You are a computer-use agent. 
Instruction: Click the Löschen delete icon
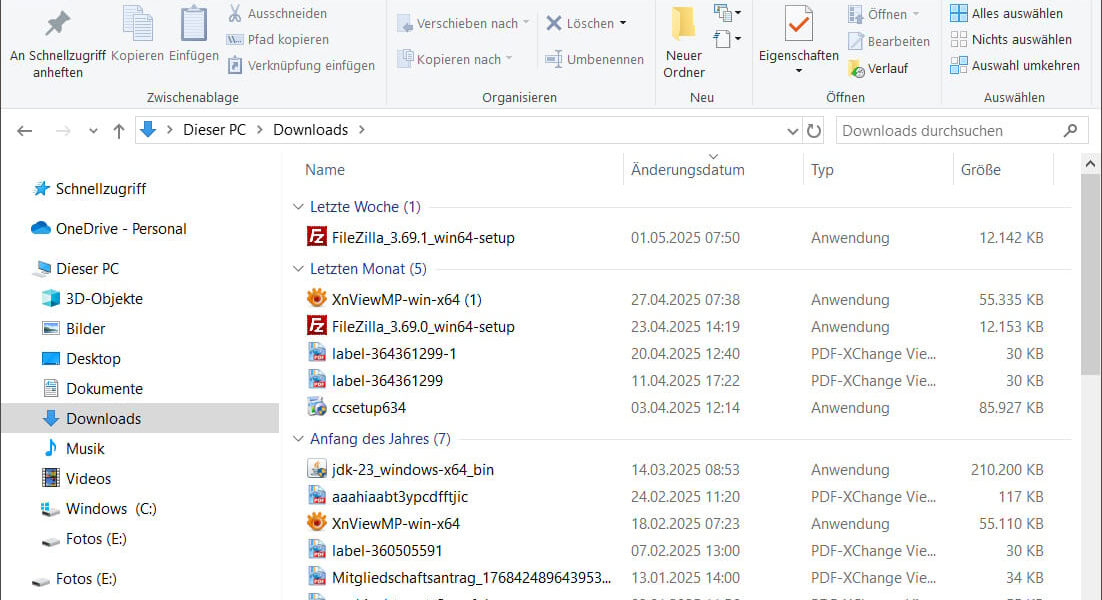coord(554,23)
